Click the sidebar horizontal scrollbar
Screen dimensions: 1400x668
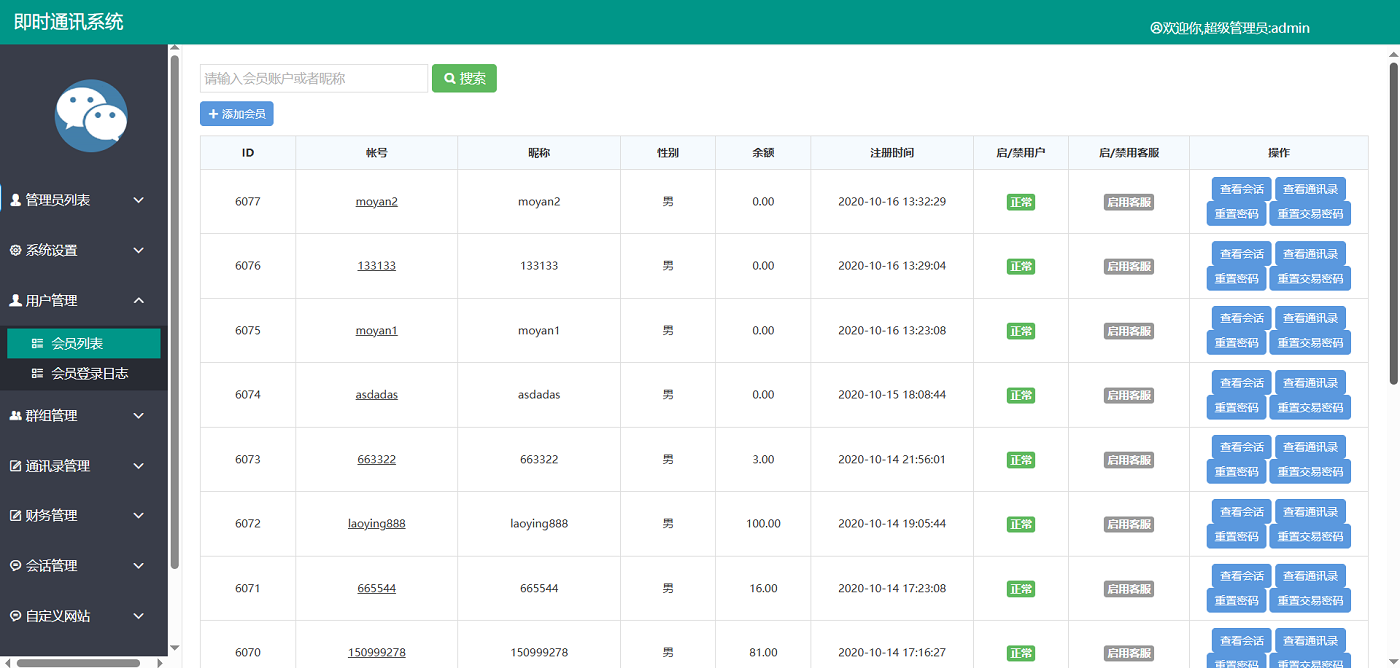(78, 662)
